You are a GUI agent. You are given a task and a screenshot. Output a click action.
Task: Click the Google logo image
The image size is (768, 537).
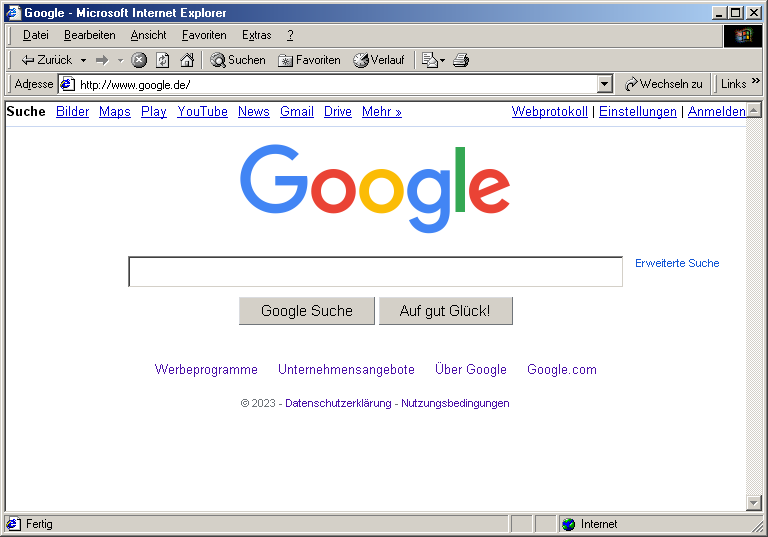[375, 189]
